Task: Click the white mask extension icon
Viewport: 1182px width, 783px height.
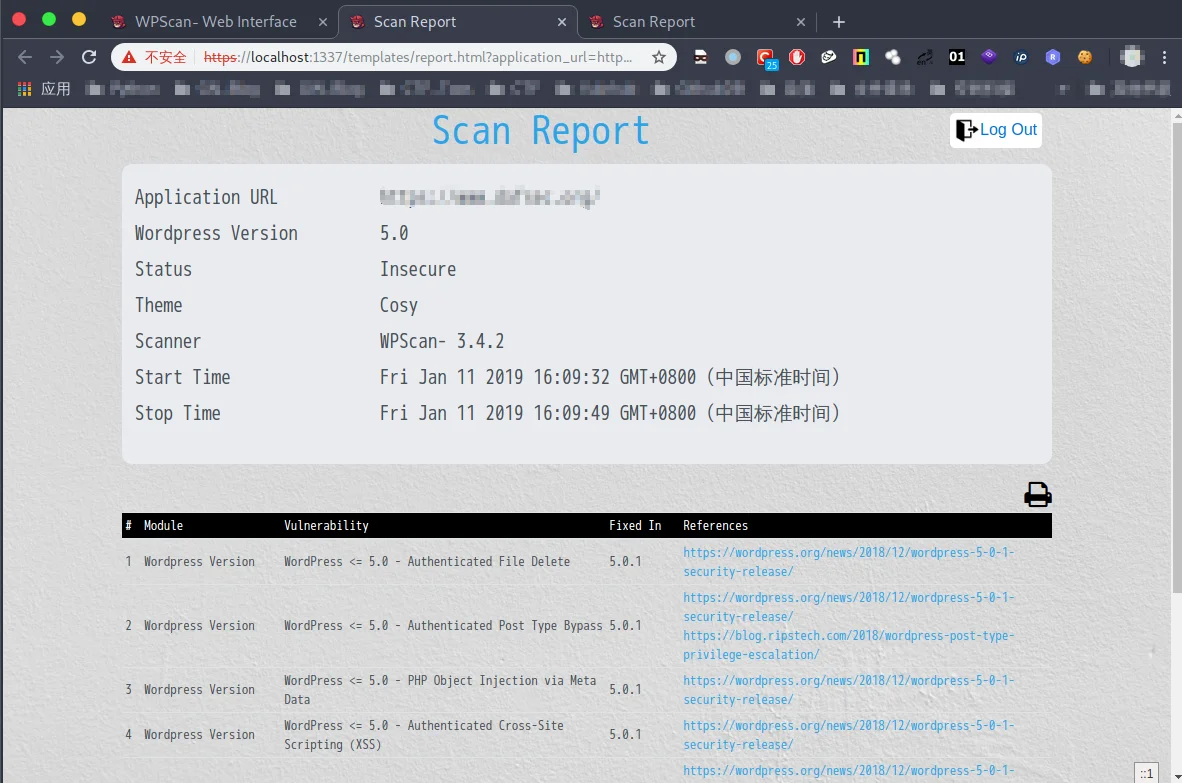Action: pyautogui.click(x=828, y=57)
